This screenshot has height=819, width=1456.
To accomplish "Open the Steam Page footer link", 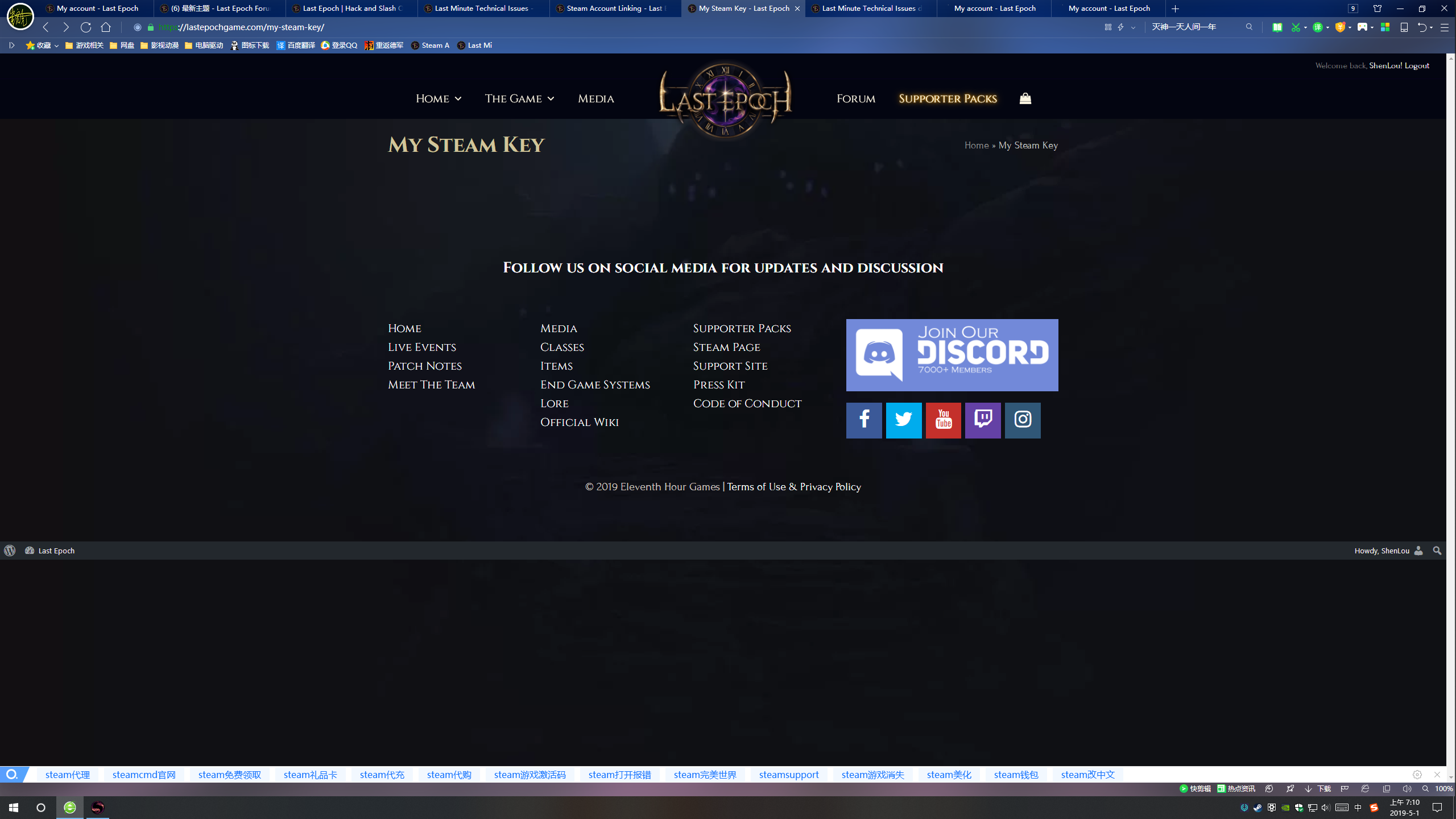I will [726, 347].
